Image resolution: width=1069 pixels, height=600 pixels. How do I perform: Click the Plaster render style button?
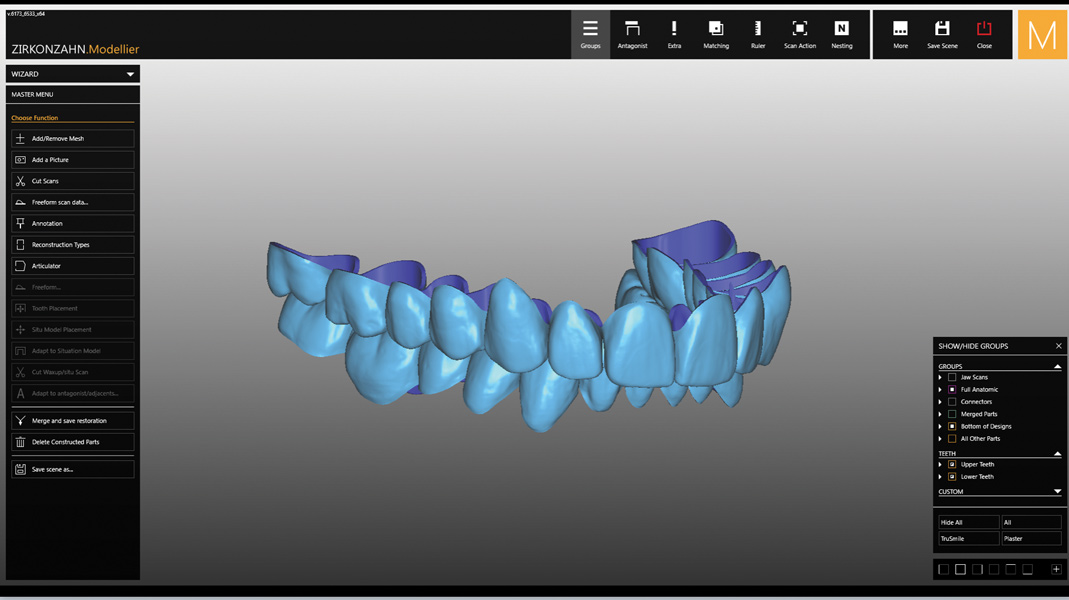click(1030, 539)
